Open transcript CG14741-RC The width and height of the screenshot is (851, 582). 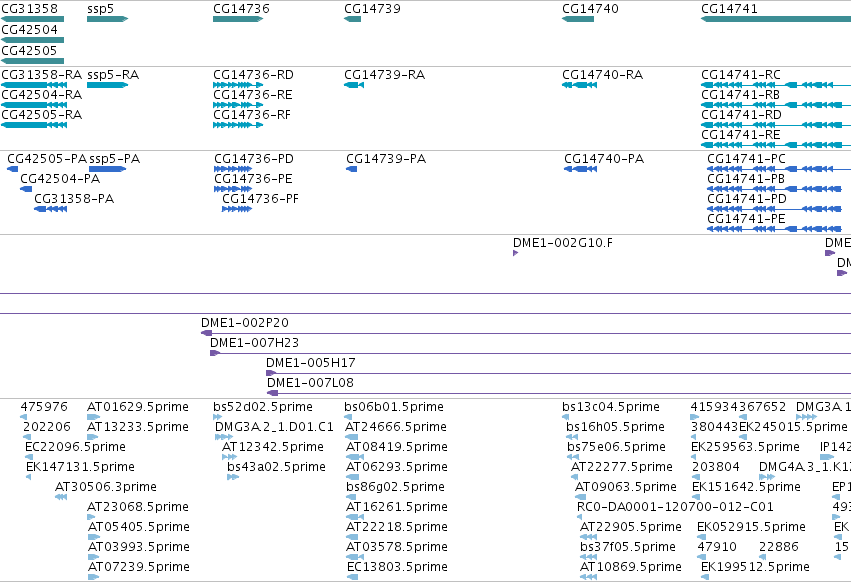coord(776,85)
